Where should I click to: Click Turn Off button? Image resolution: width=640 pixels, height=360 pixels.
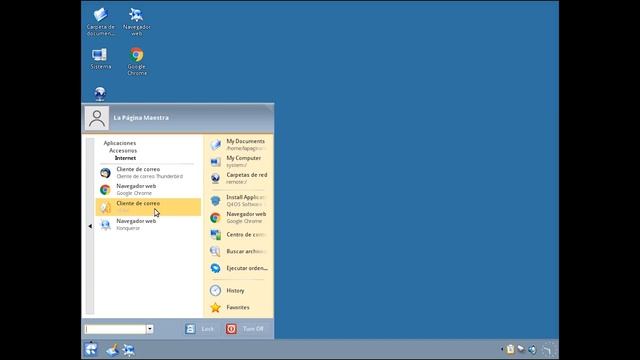coord(245,329)
